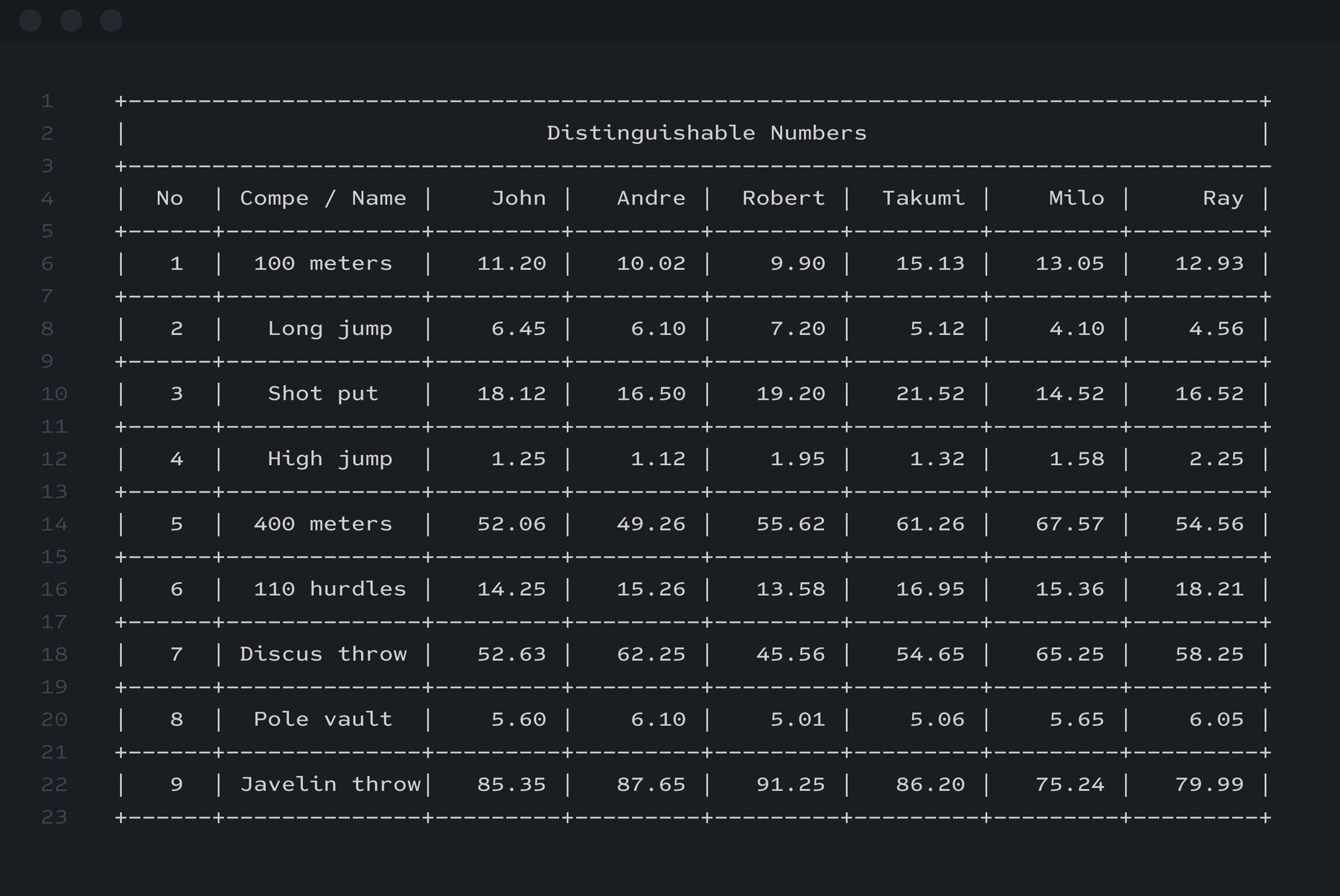Select the Takumi column header
Screen dimensions: 1340x896
[x=923, y=198]
